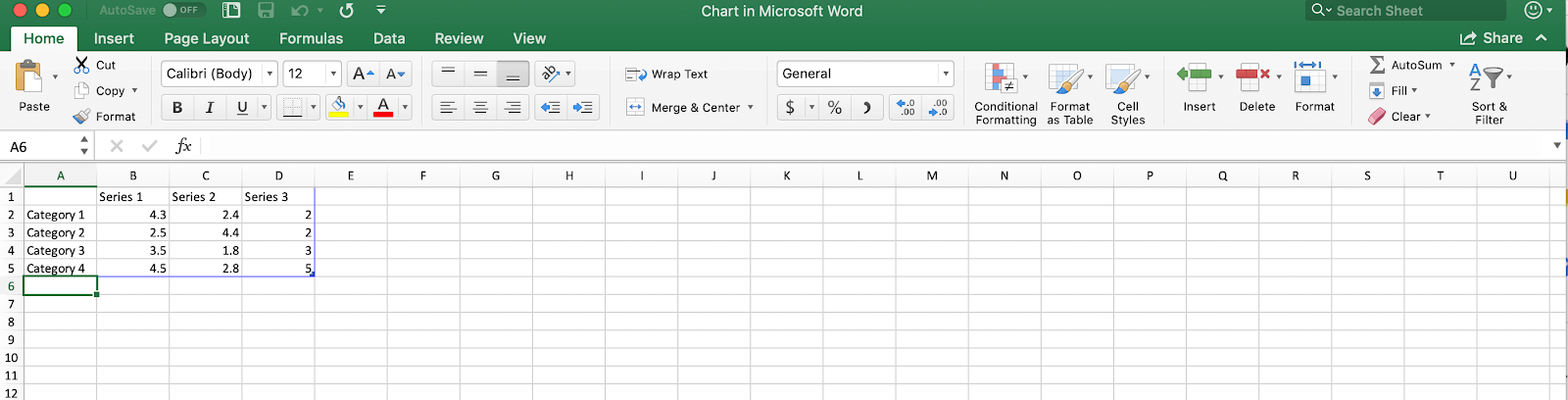Open the Formulas ribbon tab
This screenshot has height=400, width=1568.
[311, 38]
